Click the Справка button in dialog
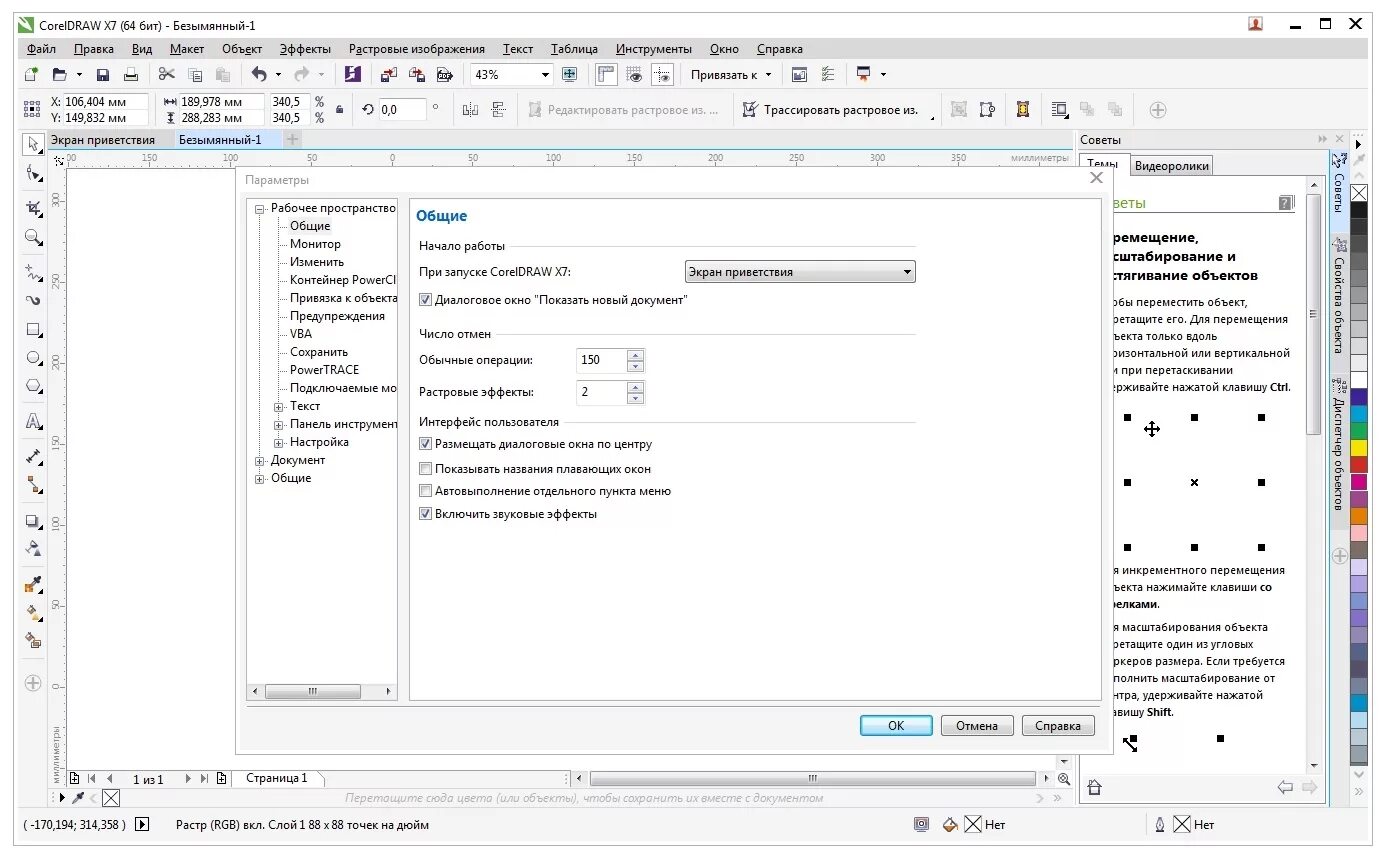Image resolution: width=1390 pixels, height=865 pixels. [1058, 726]
